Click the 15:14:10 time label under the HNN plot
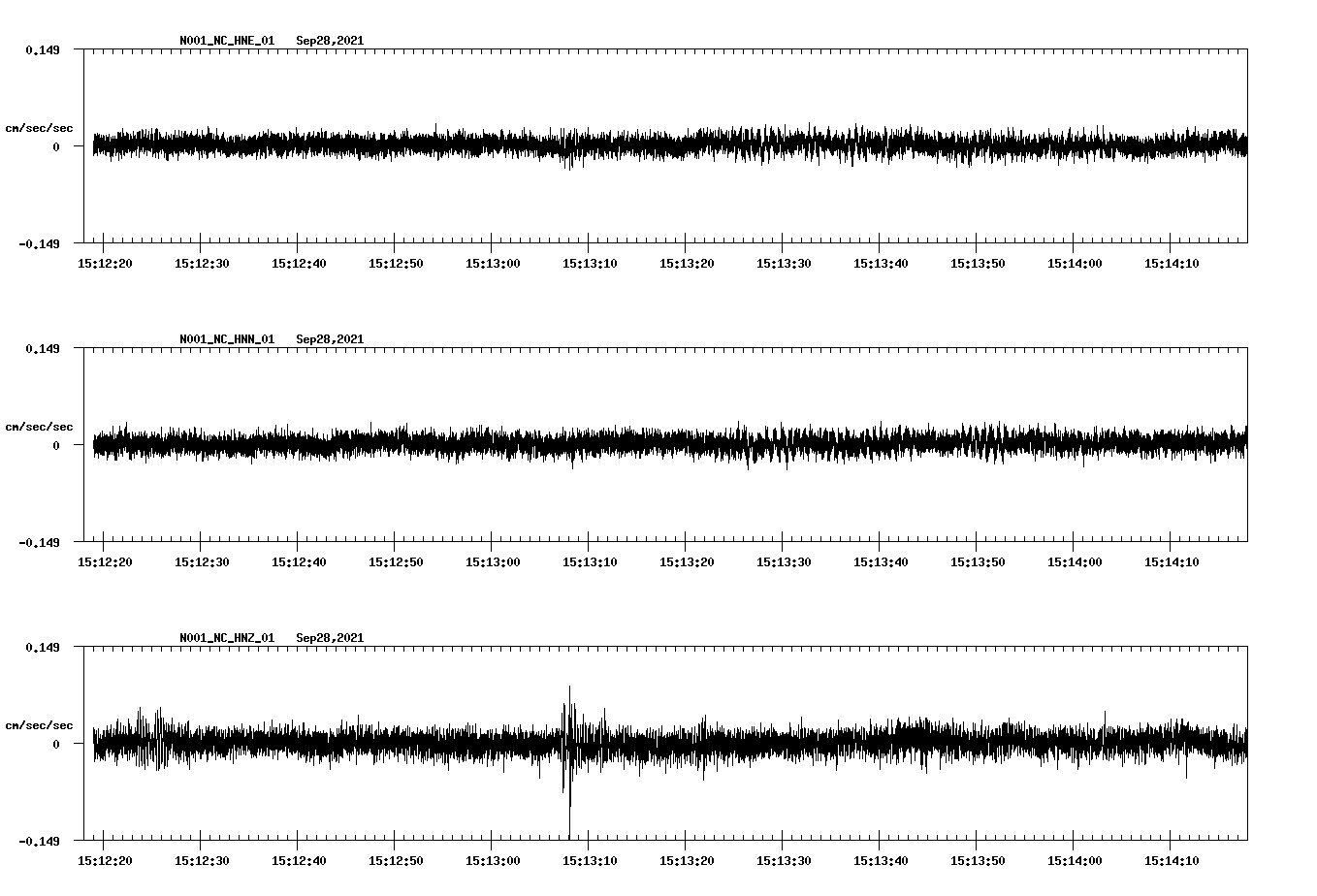The image size is (1317, 896). click(x=1172, y=561)
